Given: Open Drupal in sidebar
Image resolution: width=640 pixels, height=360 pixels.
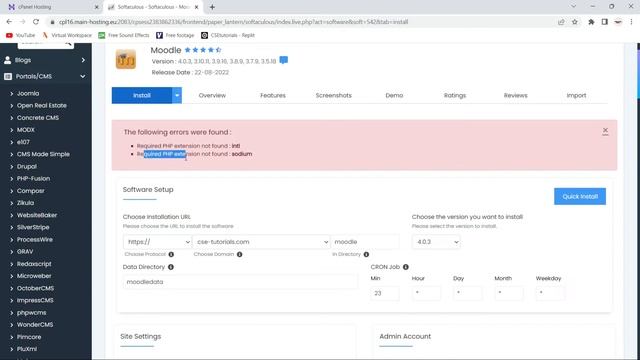Looking at the screenshot, I should click(27, 166).
